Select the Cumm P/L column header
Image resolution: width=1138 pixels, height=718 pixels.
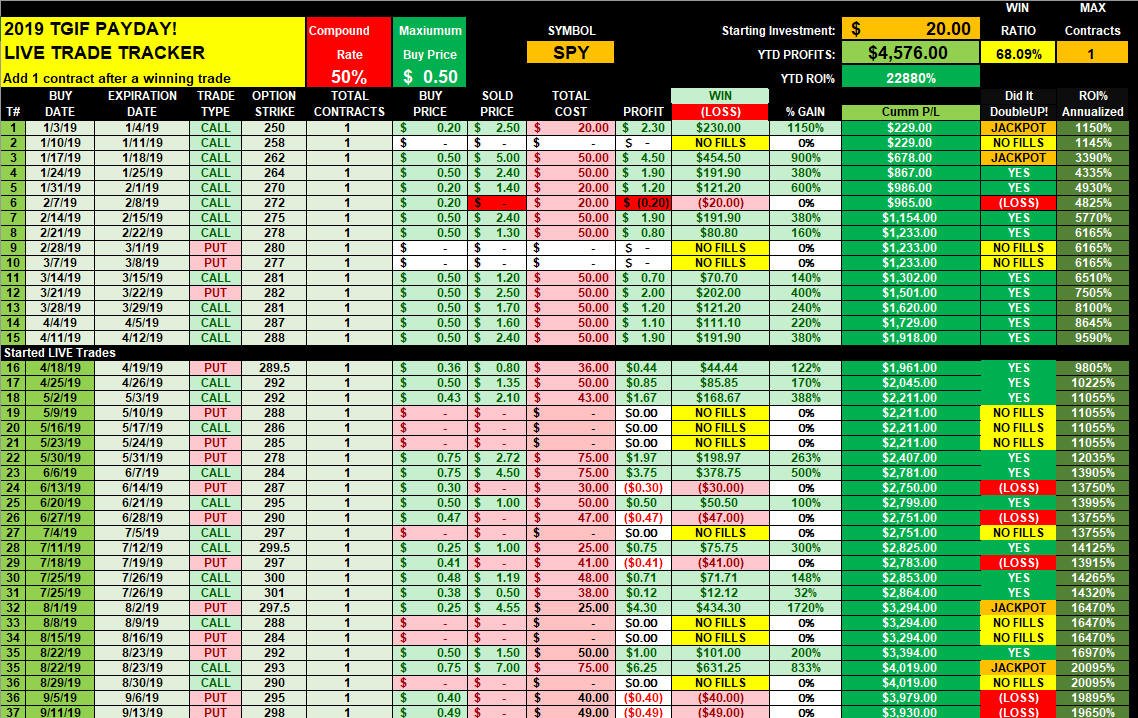(x=911, y=112)
